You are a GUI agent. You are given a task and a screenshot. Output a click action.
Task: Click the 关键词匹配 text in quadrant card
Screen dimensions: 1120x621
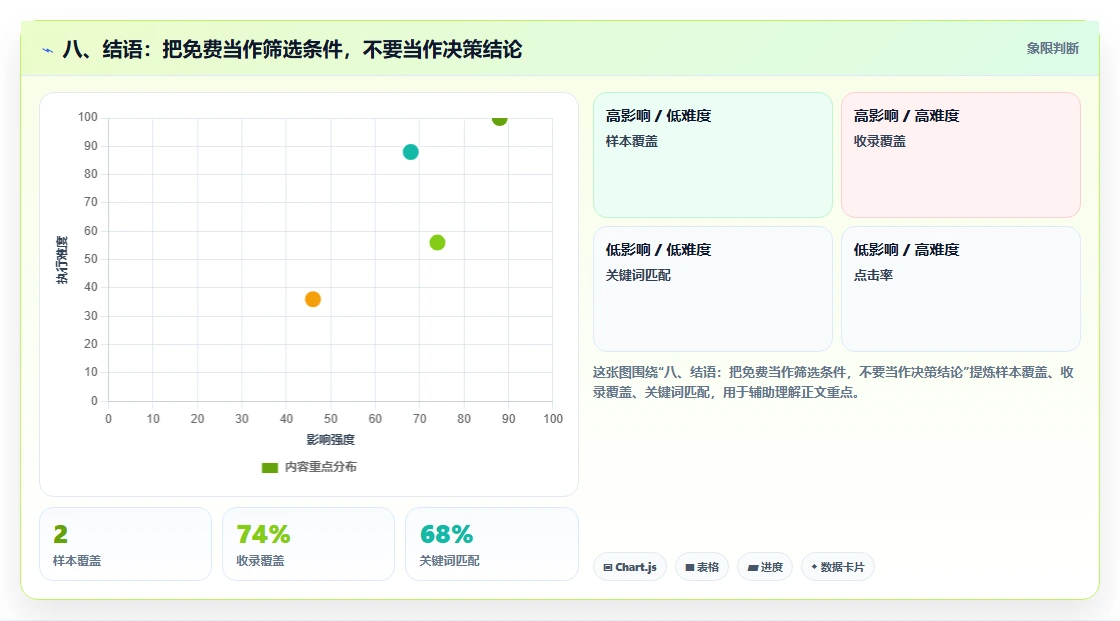[x=638, y=275]
